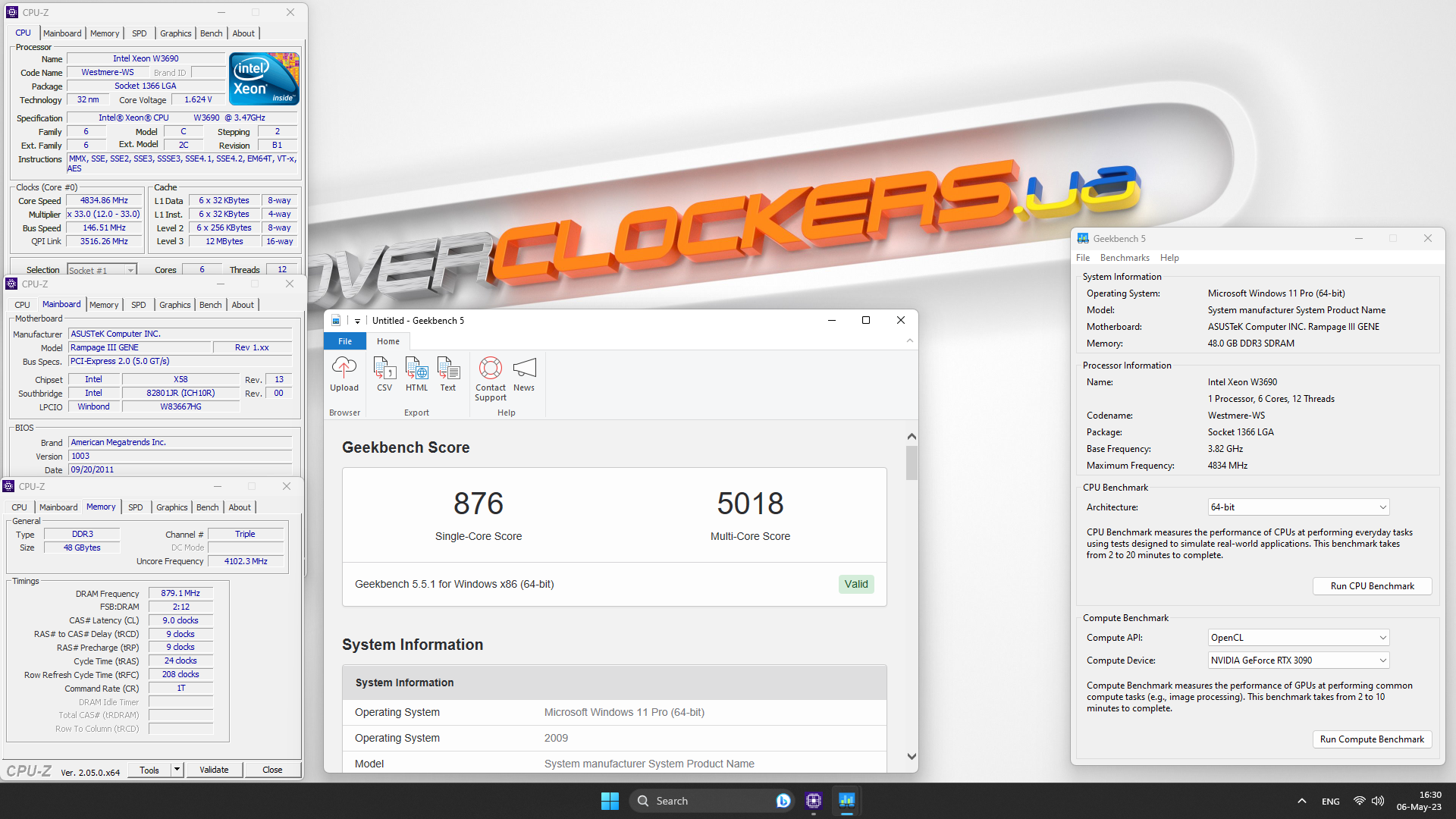Open the Socket #1 selection dropdown
The image size is (1456, 819).
(x=101, y=270)
